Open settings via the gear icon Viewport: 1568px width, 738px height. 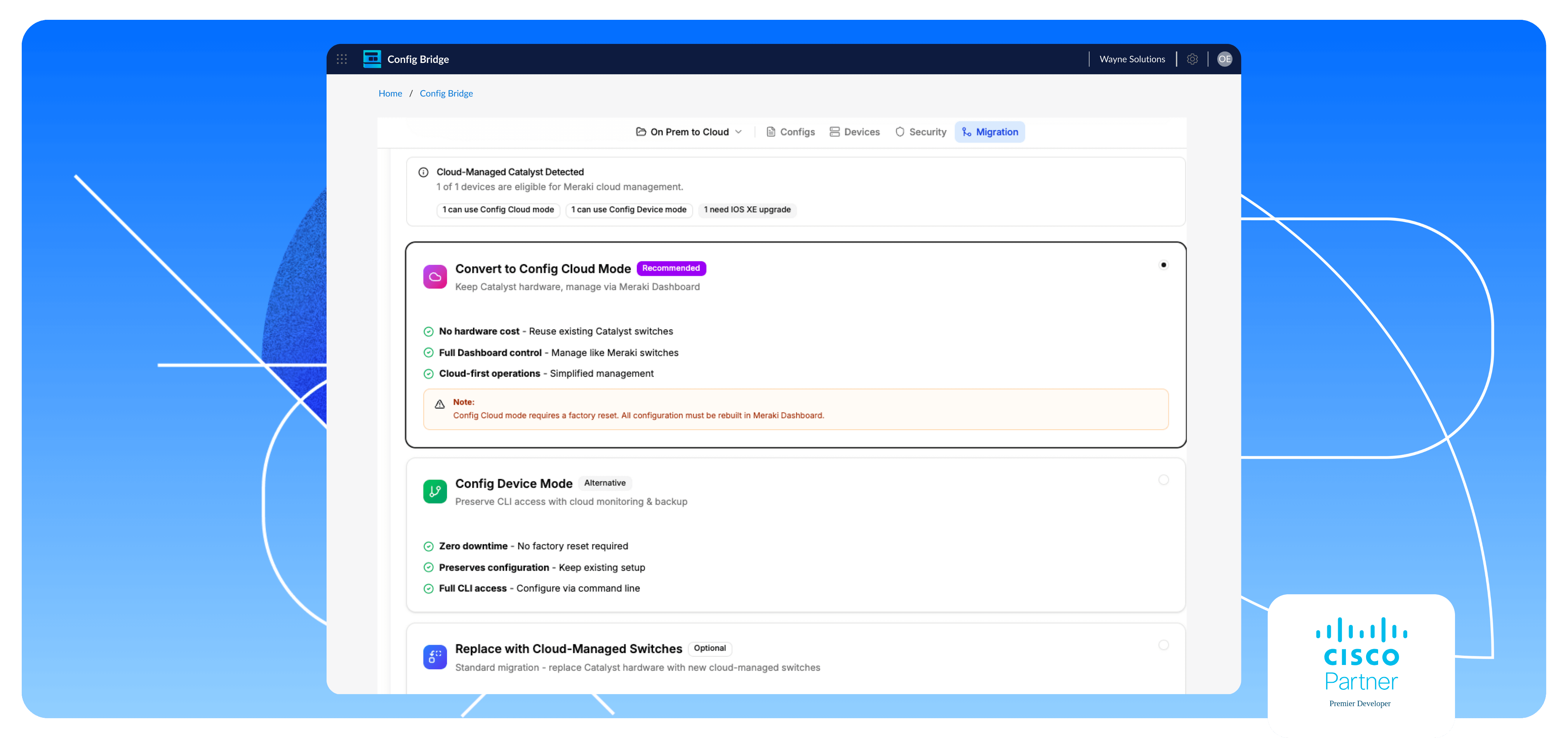point(1193,58)
